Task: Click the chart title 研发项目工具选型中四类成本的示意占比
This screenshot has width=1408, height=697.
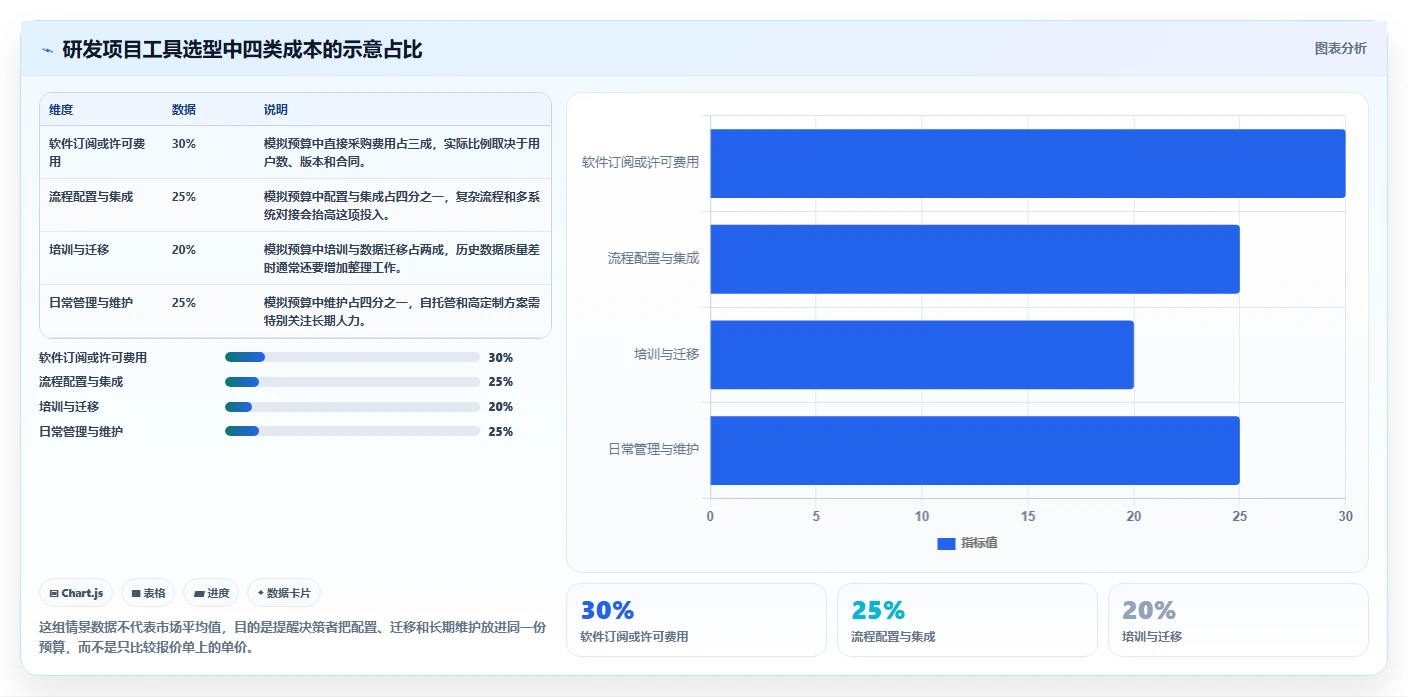Action: pos(242,50)
